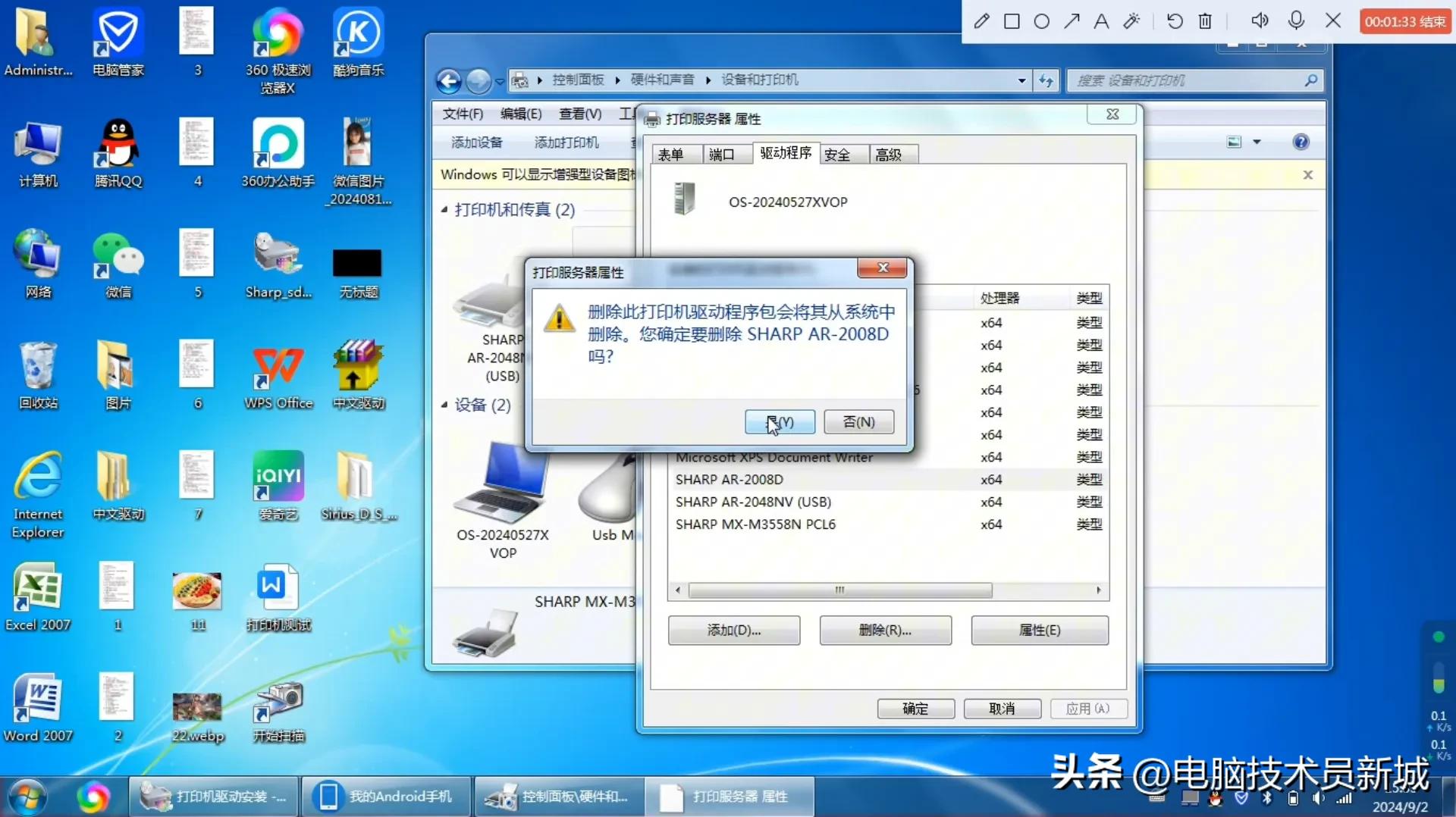Open 360极速浏览器X desktop icon
Viewport: 1456px width, 817px height.
point(278,50)
